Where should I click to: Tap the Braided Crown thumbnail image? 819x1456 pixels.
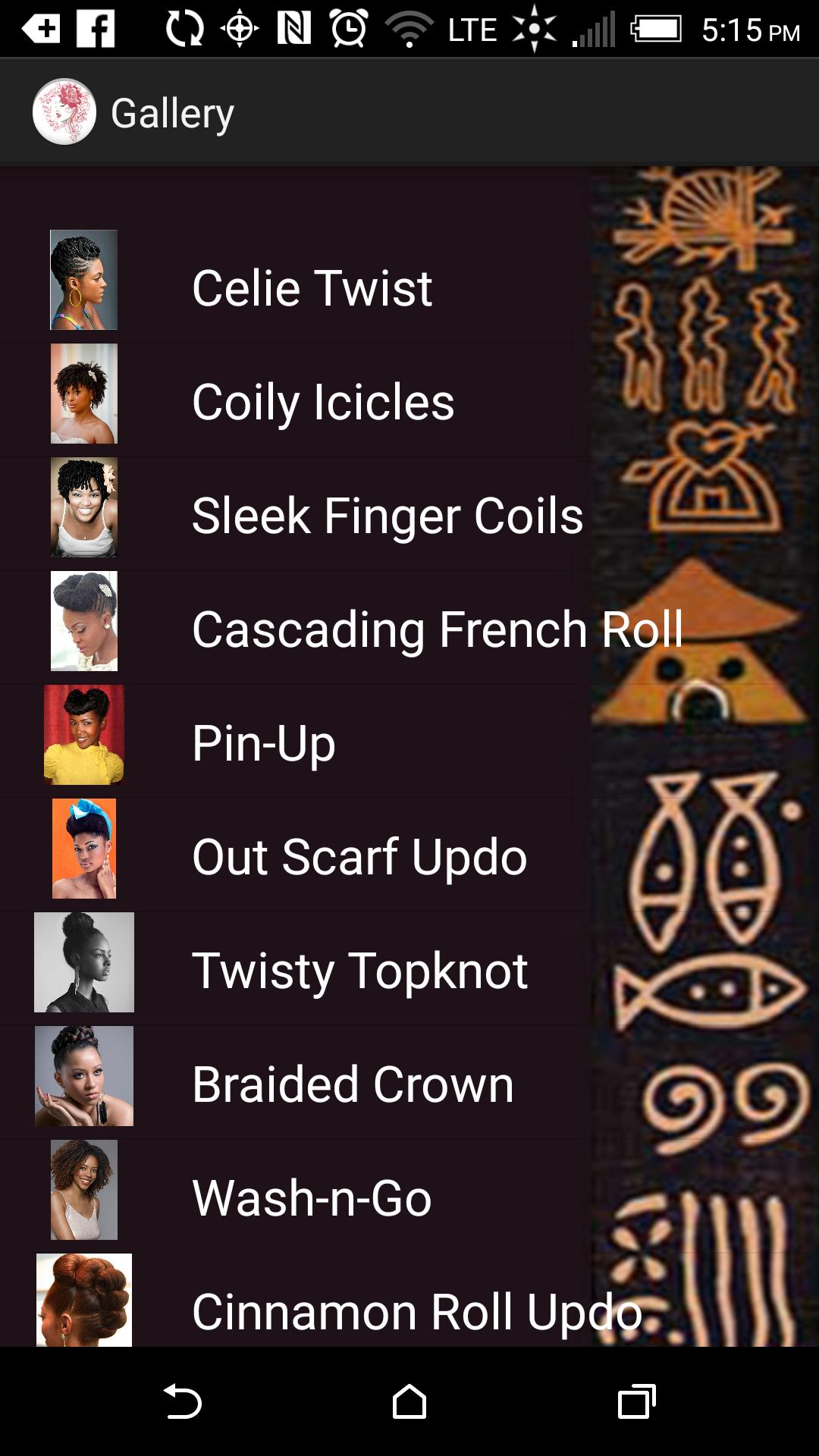tap(84, 1076)
